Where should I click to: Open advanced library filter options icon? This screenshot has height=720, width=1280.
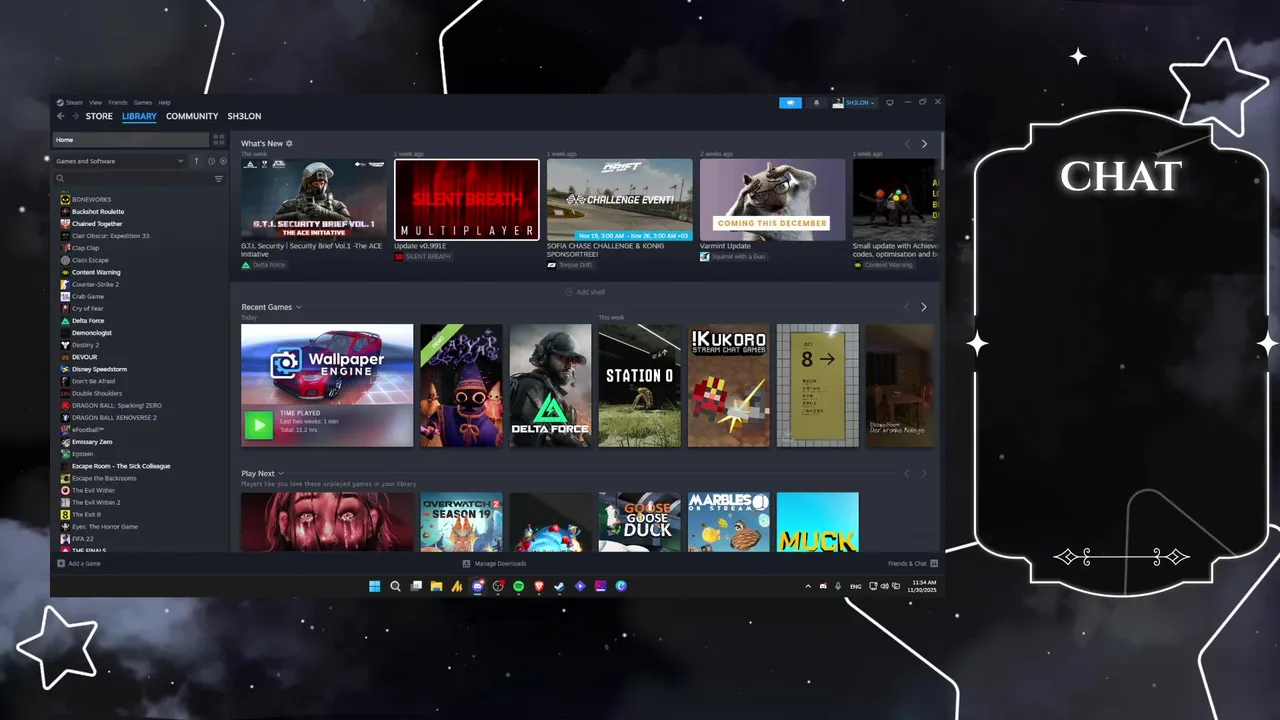[x=219, y=179]
